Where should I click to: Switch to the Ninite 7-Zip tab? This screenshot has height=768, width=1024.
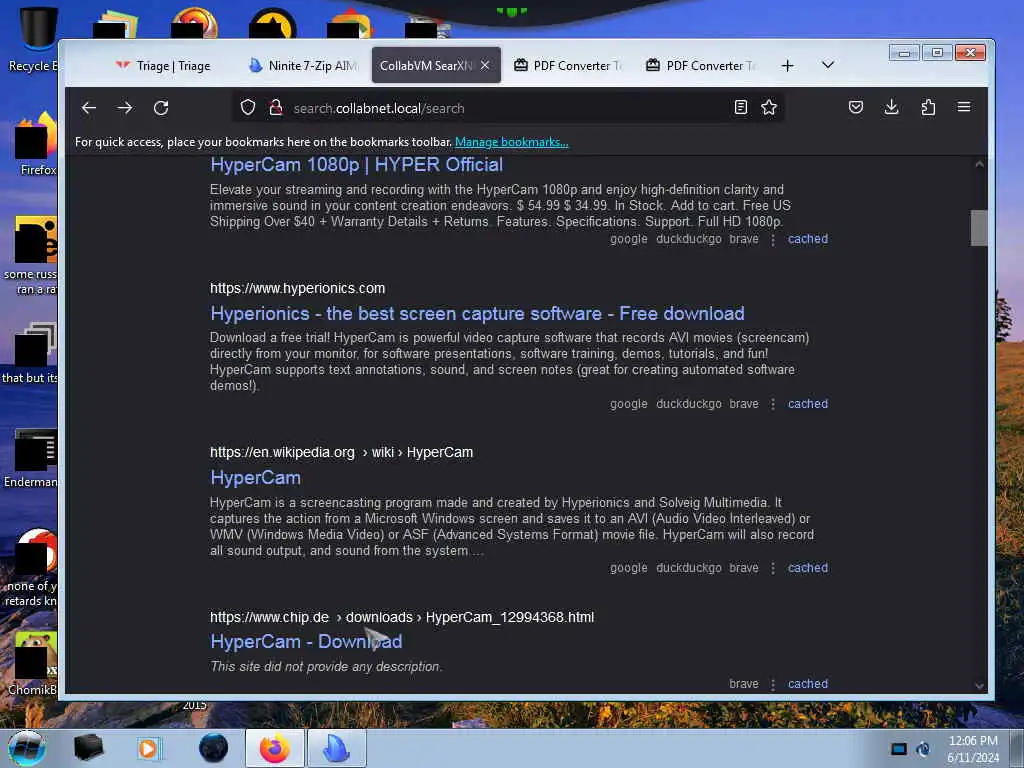coord(303,65)
